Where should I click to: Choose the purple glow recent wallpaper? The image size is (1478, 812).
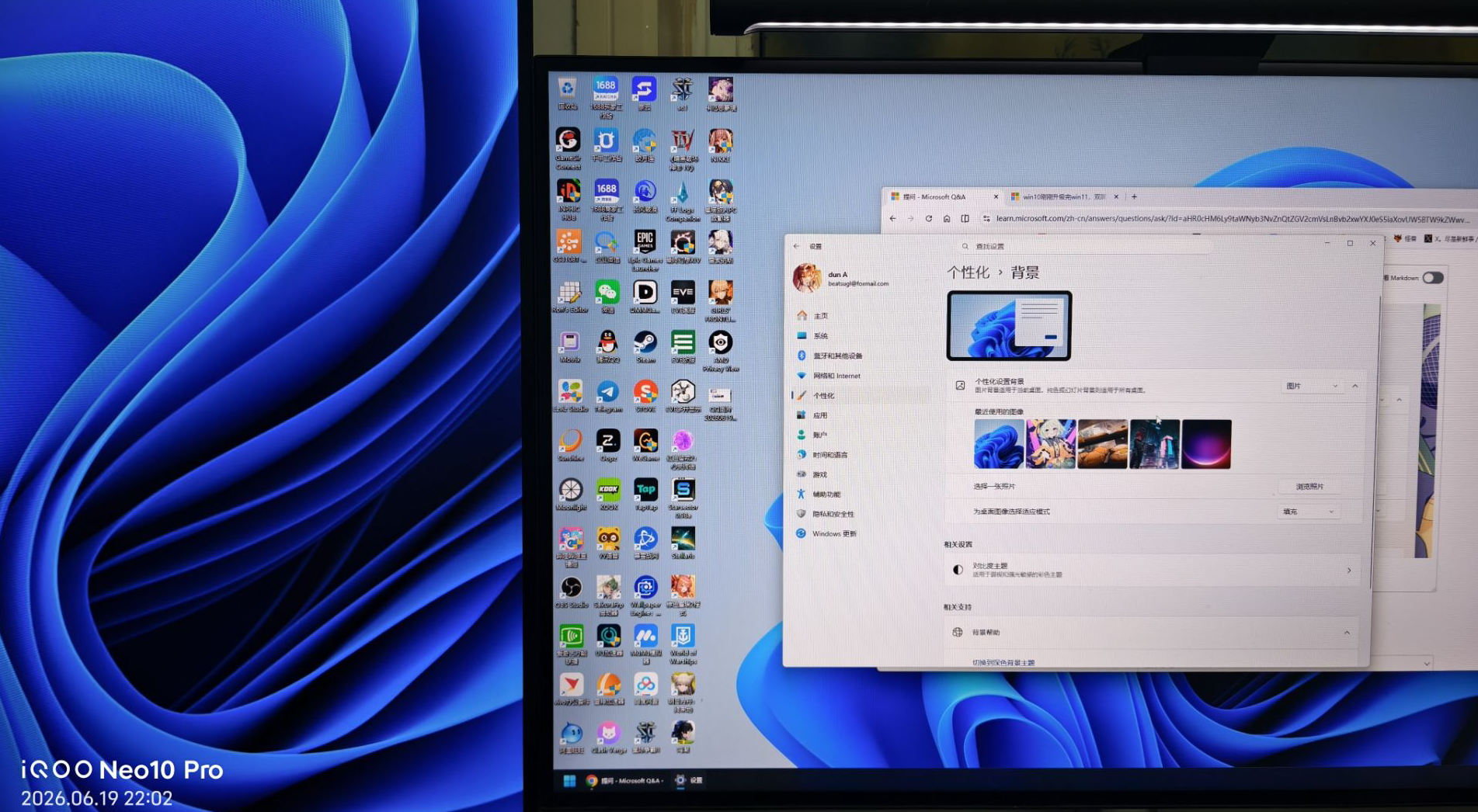1206,444
